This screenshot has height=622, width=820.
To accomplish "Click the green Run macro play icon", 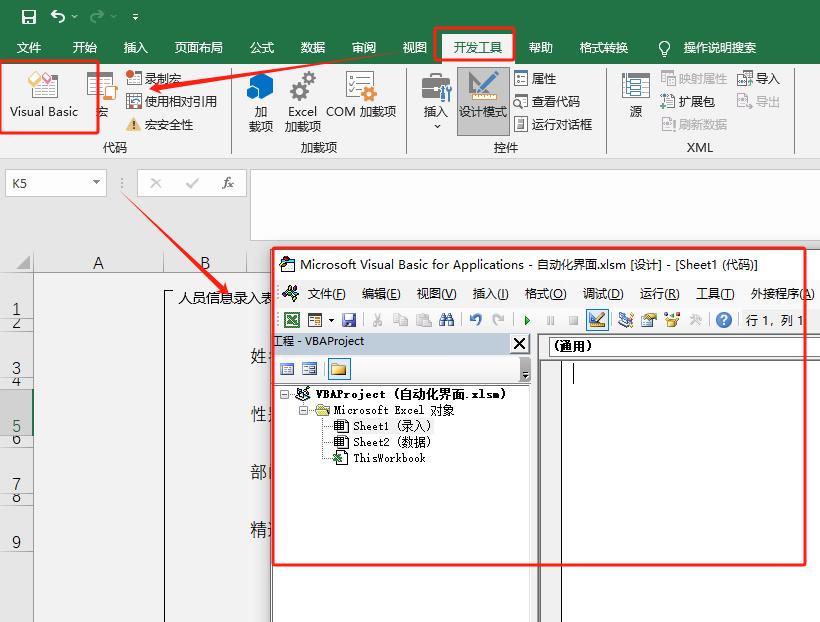I will tap(527, 320).
